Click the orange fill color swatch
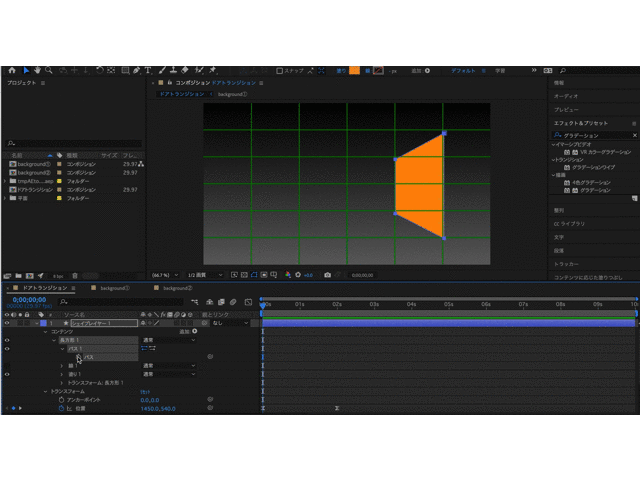The image size is (640, 480). pyautogui.click(x=354, y=71)
